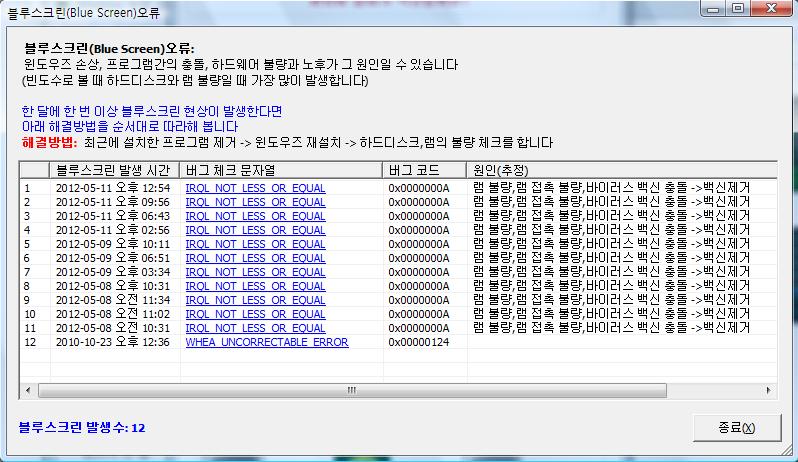Click the 원인(추정) column header
798x462 pixels.
622,170
